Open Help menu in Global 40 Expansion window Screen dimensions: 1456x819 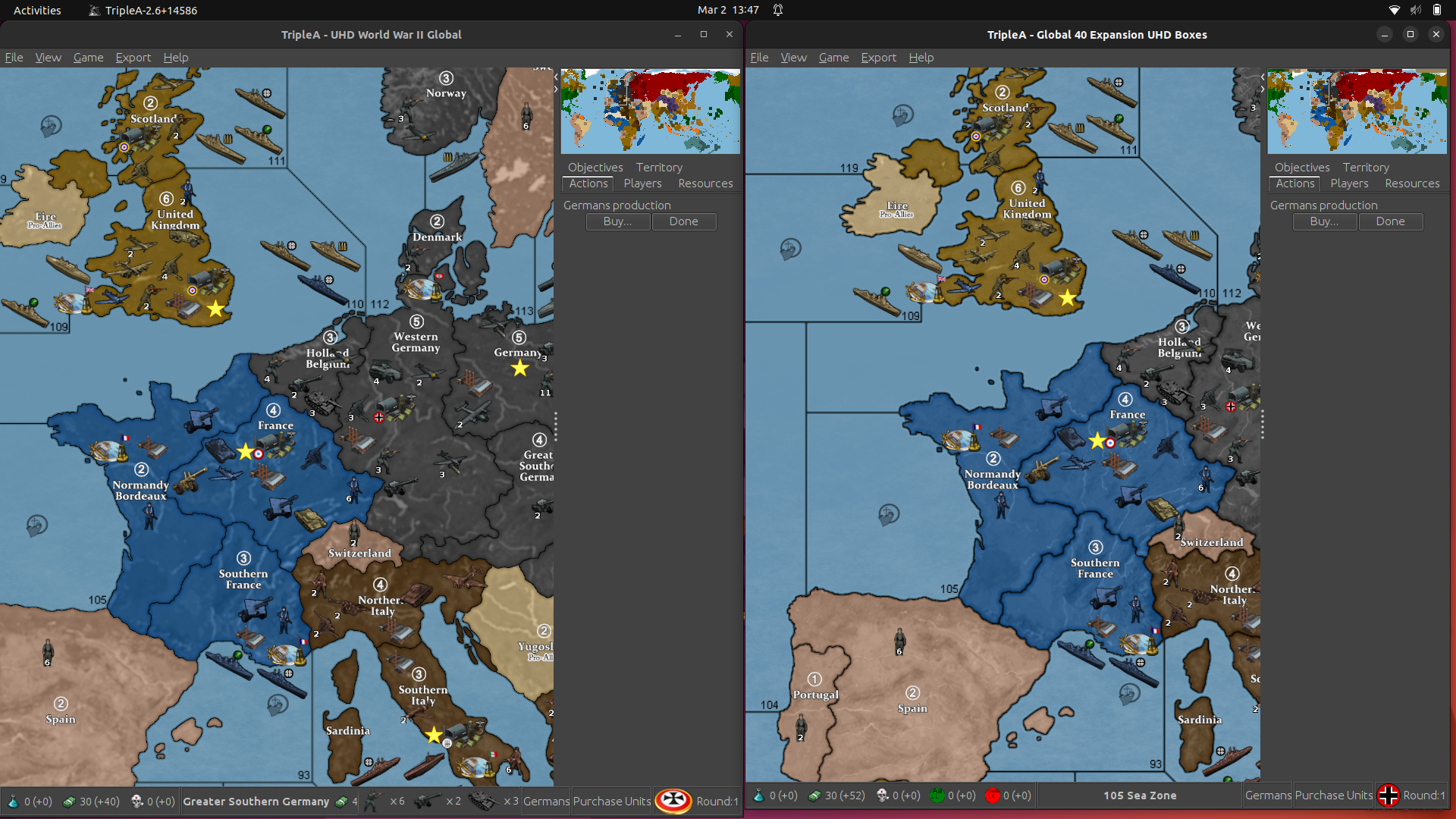(x=921, y=57)
